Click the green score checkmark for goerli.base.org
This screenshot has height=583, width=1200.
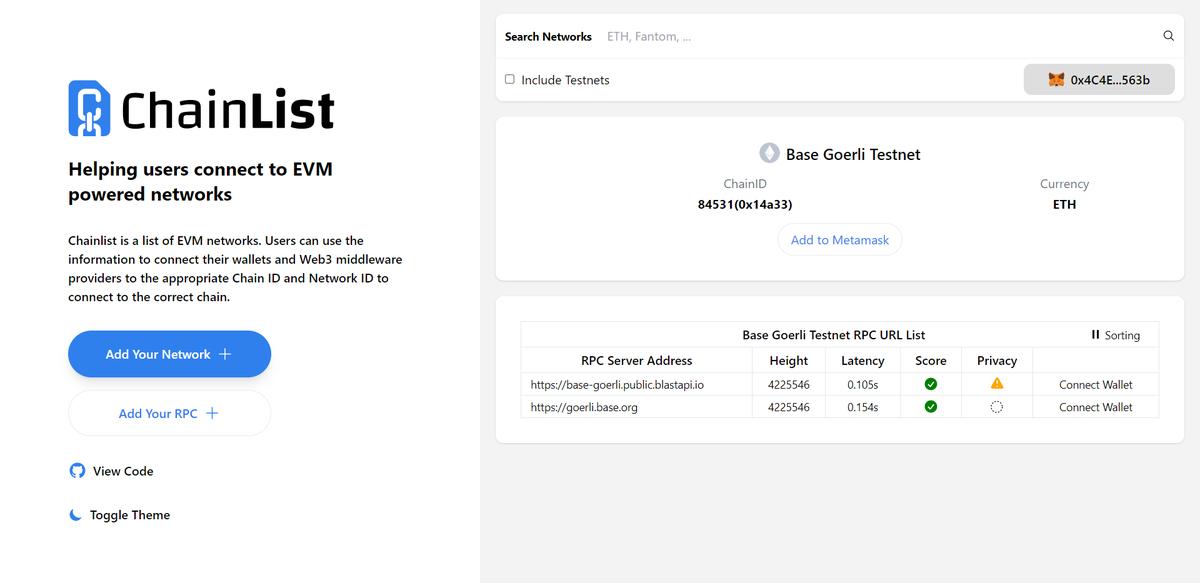(x=931, y=407)
